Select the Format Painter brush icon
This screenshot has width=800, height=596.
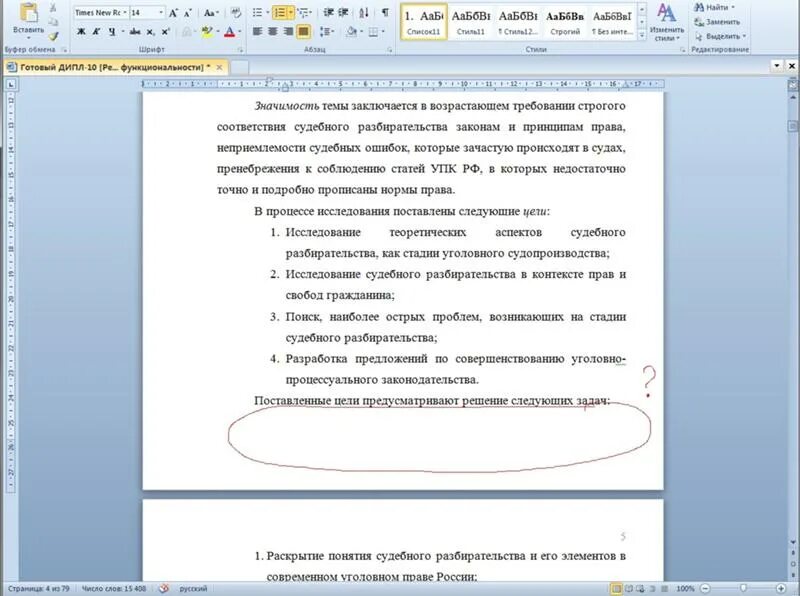[53, 36]
